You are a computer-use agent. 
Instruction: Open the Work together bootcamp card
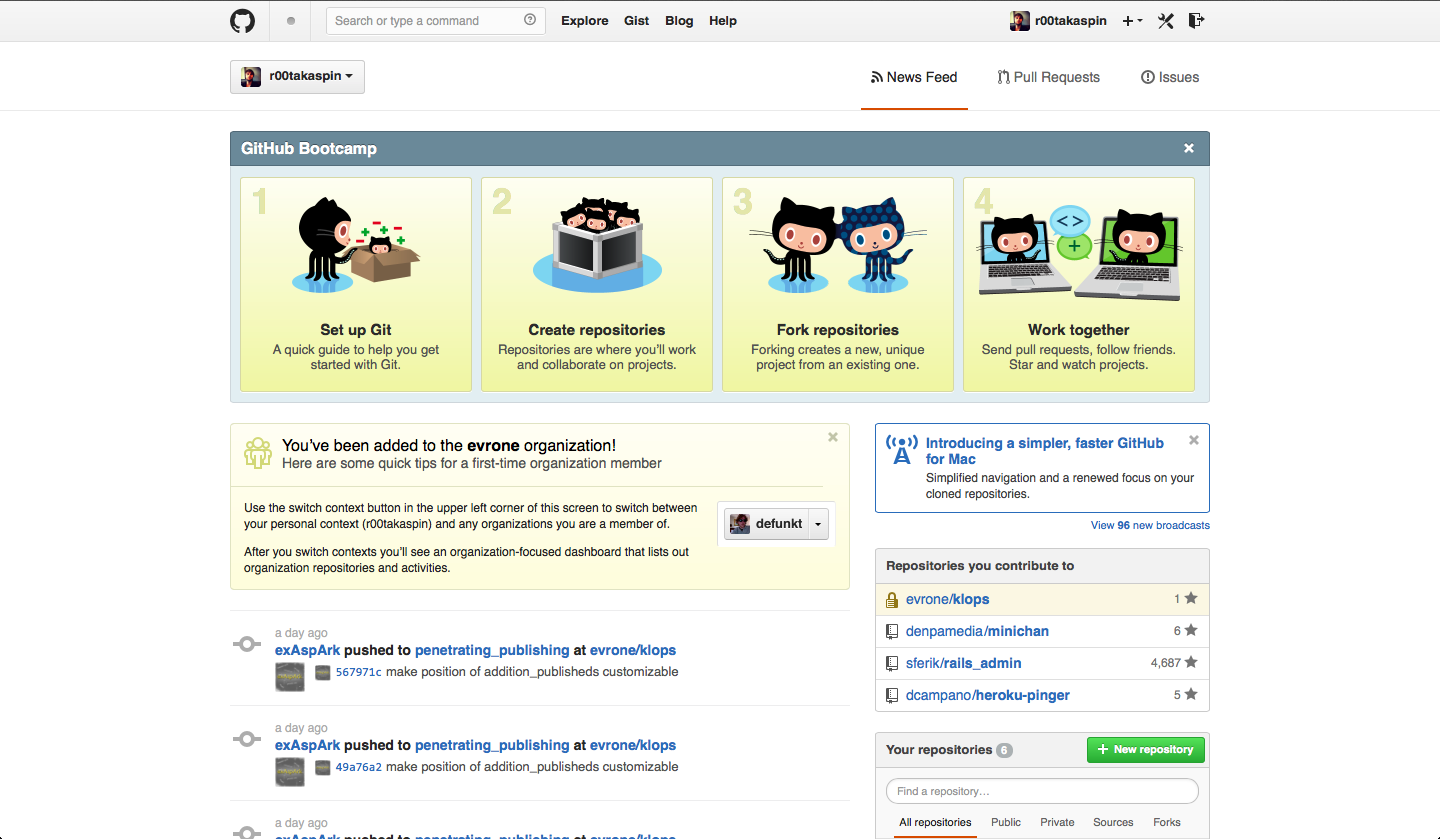click(1079, 285)
